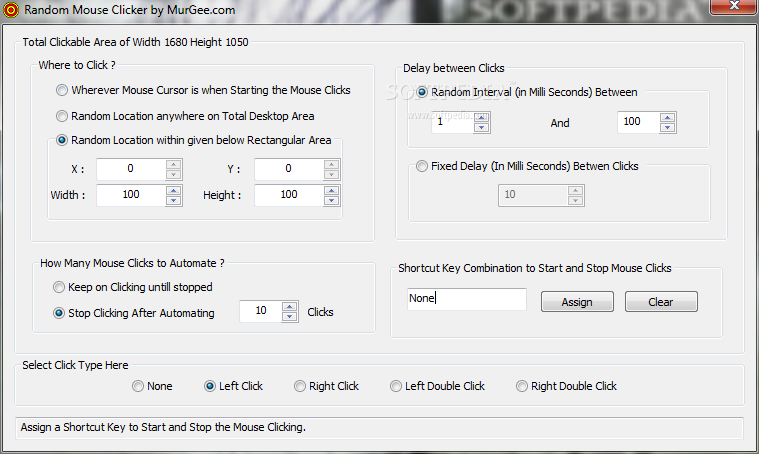Click the minimum interval field showing 1
The width and height of the screenshot is (759, 454).
tap(453, 122)
